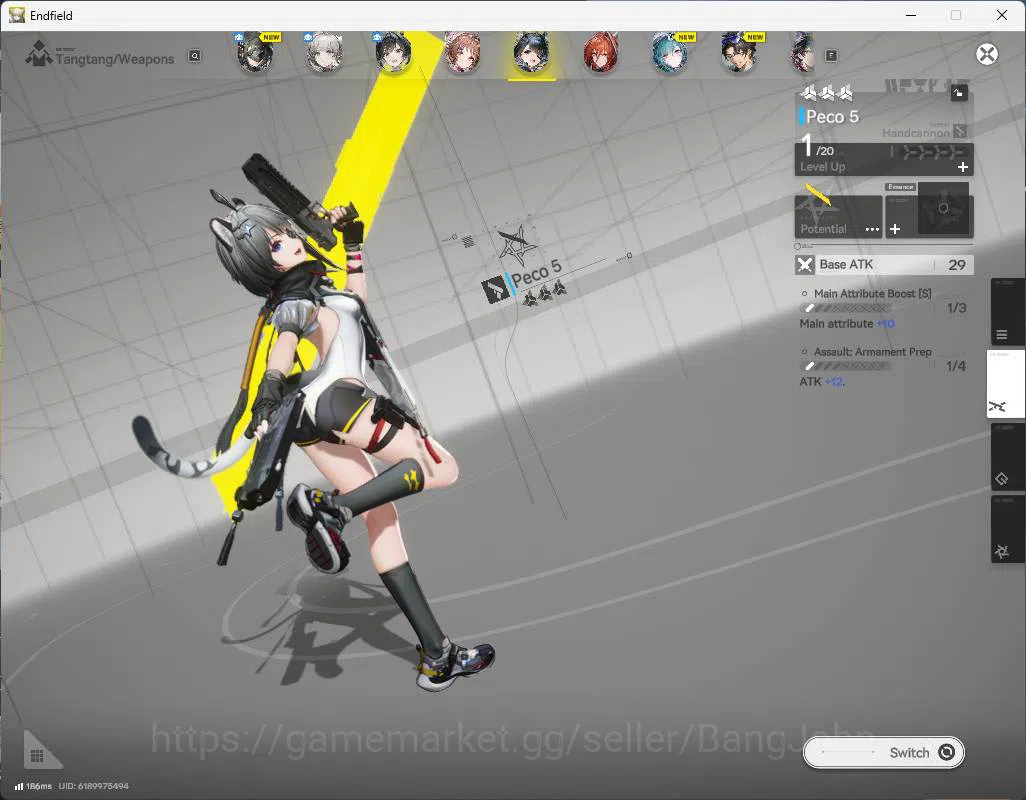Select the dark-haired male operator portrait marked NEW
This screenshot has height=800, width=1026.
click(739, 52)
